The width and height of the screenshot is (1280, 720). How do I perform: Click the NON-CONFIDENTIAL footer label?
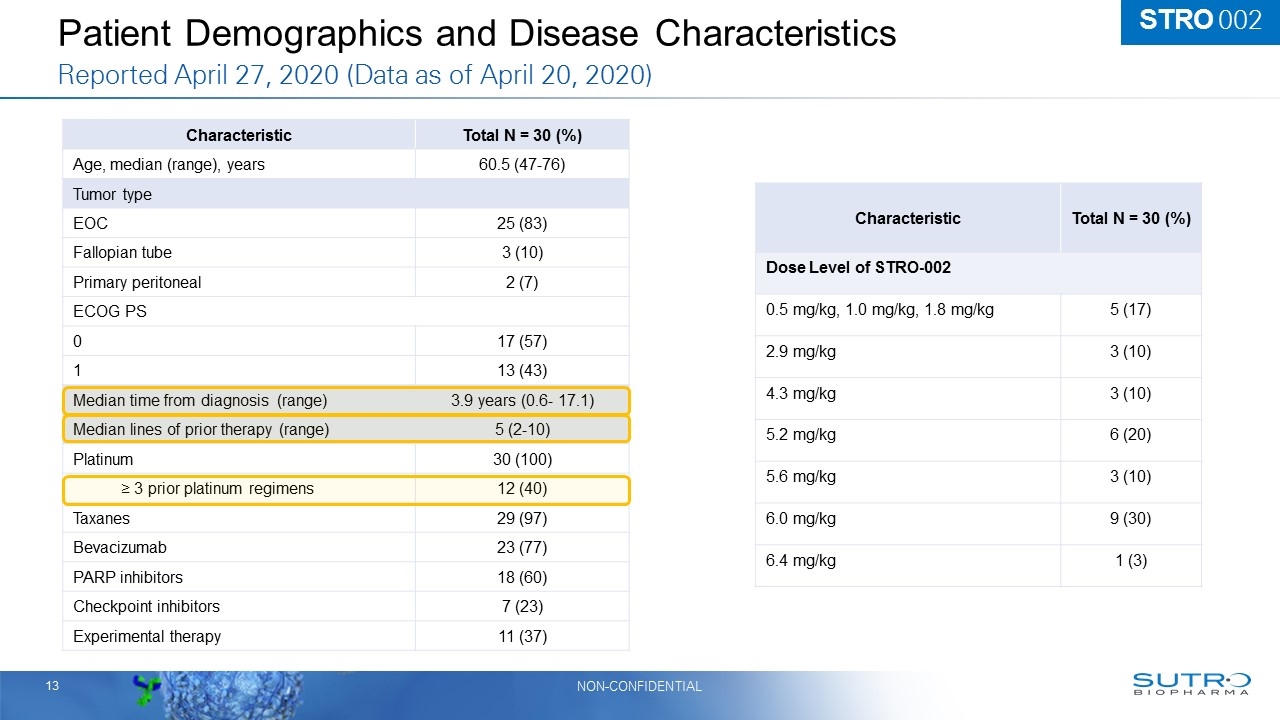(639, 687)
